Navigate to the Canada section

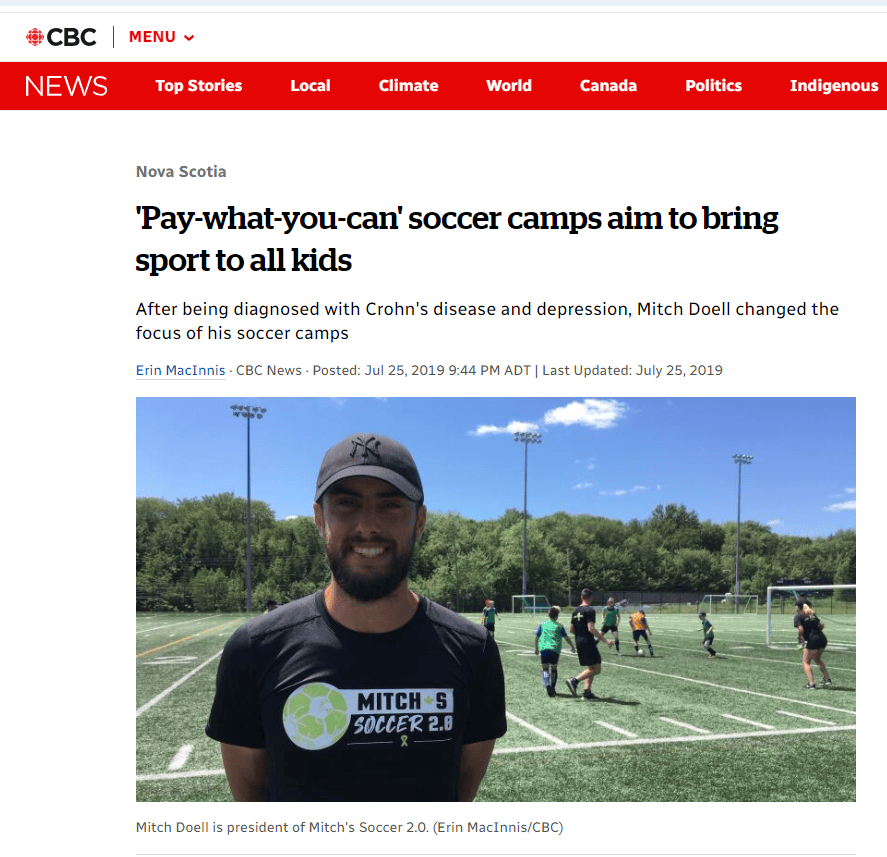[608, 85]
